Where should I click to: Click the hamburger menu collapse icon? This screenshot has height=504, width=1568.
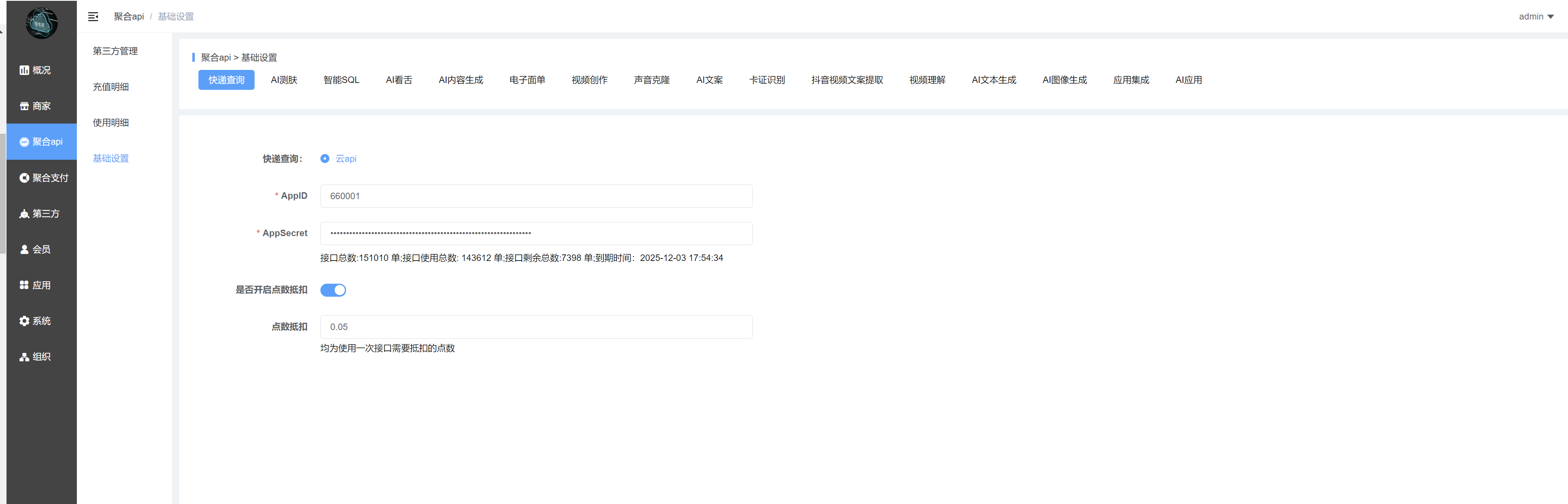93,16
